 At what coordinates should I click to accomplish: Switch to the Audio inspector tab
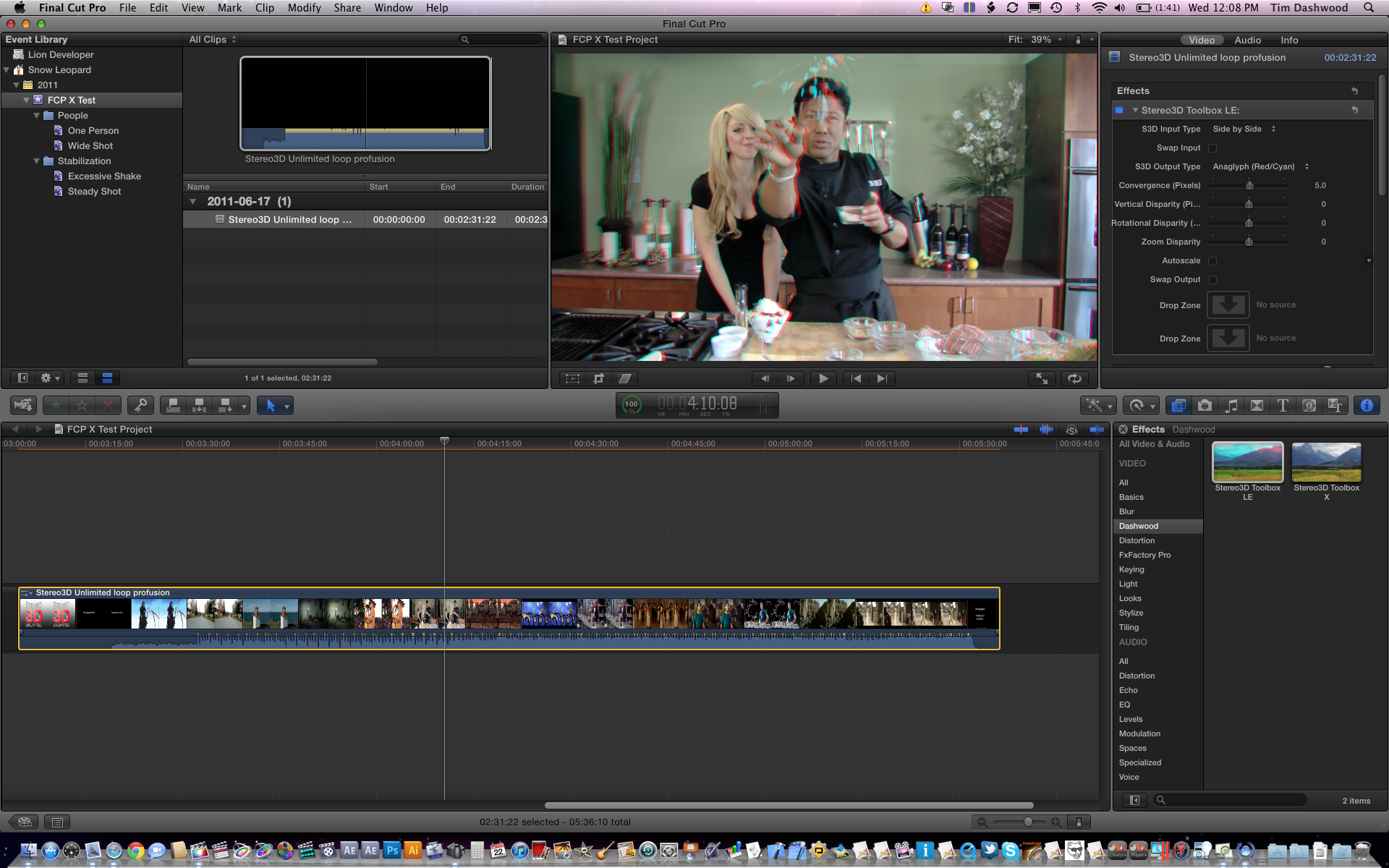pos(1247,41)
